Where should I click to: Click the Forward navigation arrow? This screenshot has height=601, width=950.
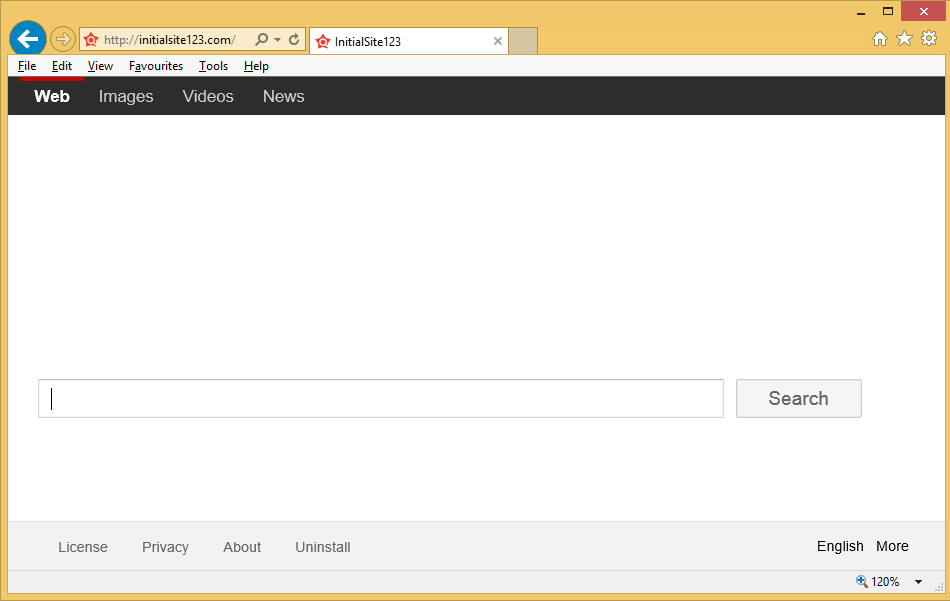click(x=63, y=40)
